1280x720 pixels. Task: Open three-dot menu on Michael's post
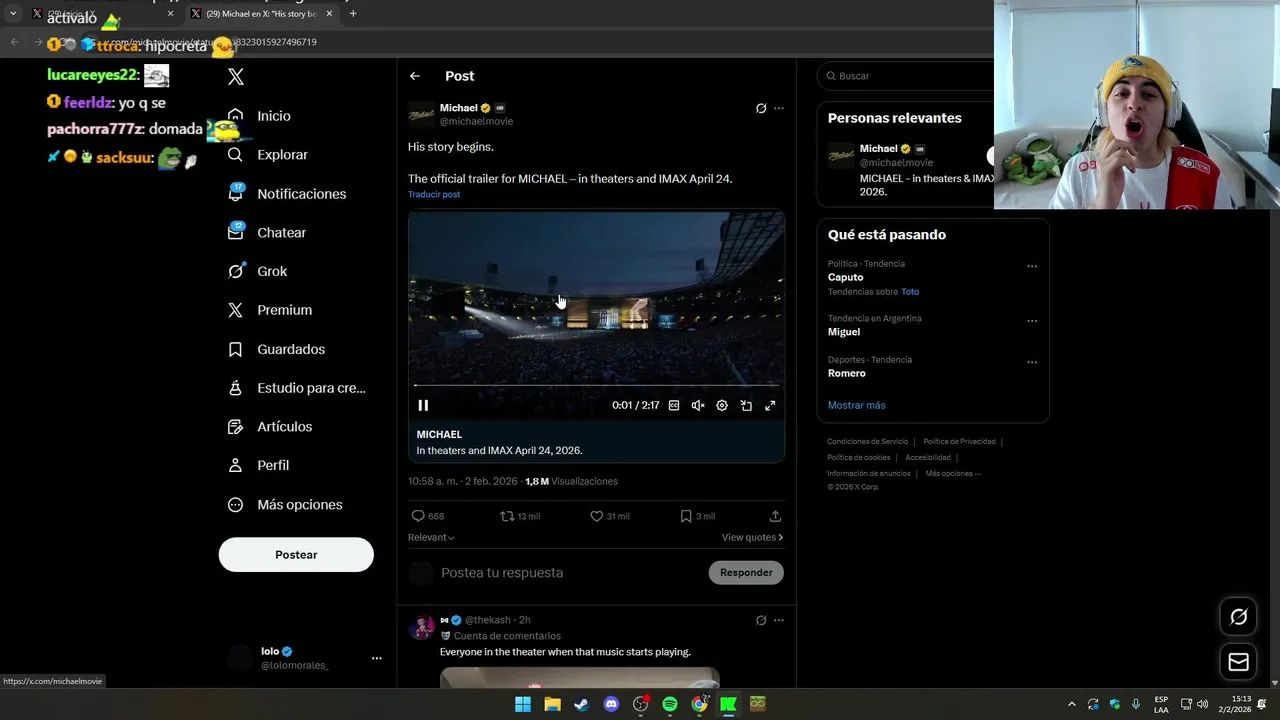[779, 108]
